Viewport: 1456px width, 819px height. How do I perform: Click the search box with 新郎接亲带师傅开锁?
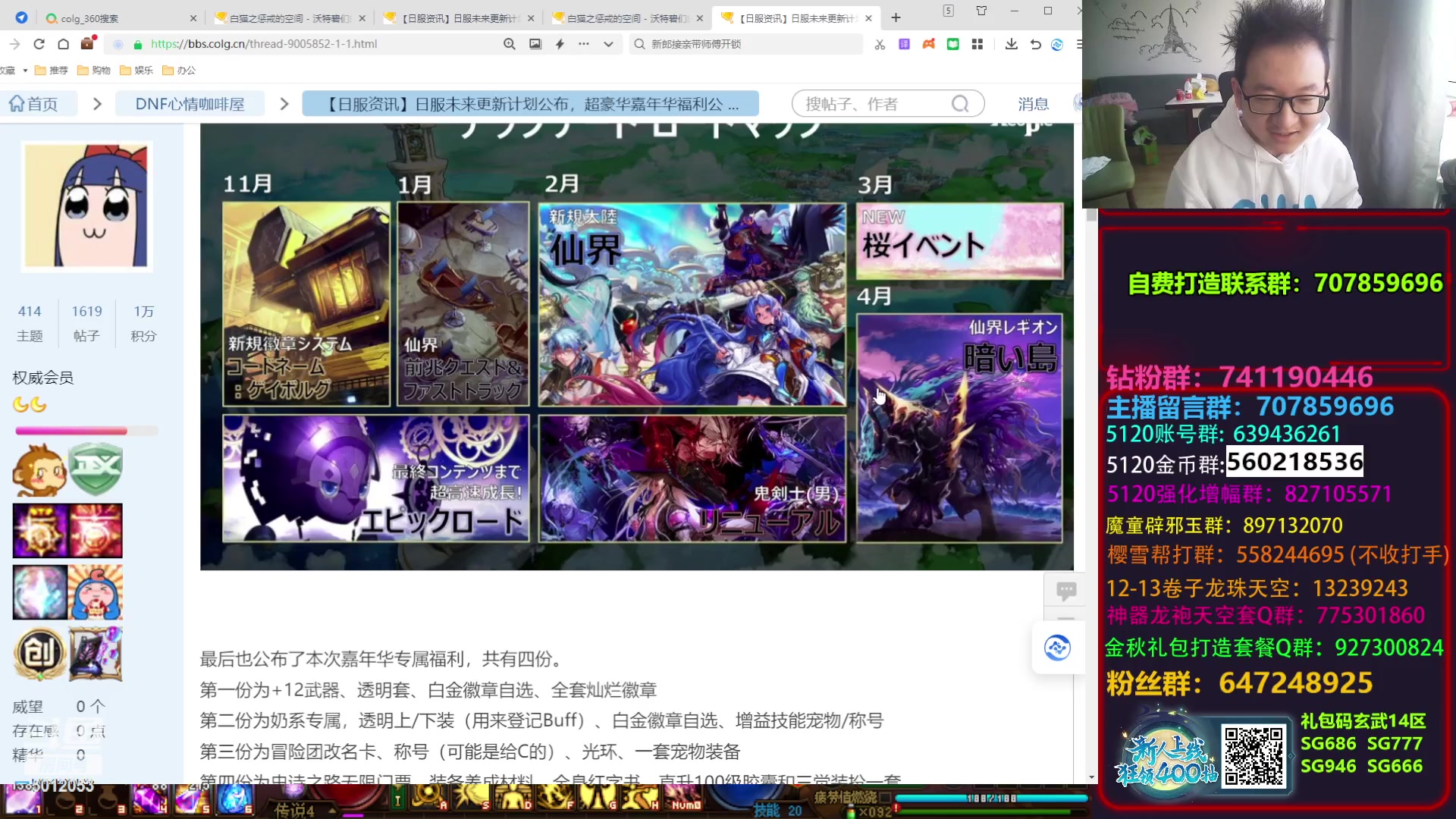pos(747,44)
